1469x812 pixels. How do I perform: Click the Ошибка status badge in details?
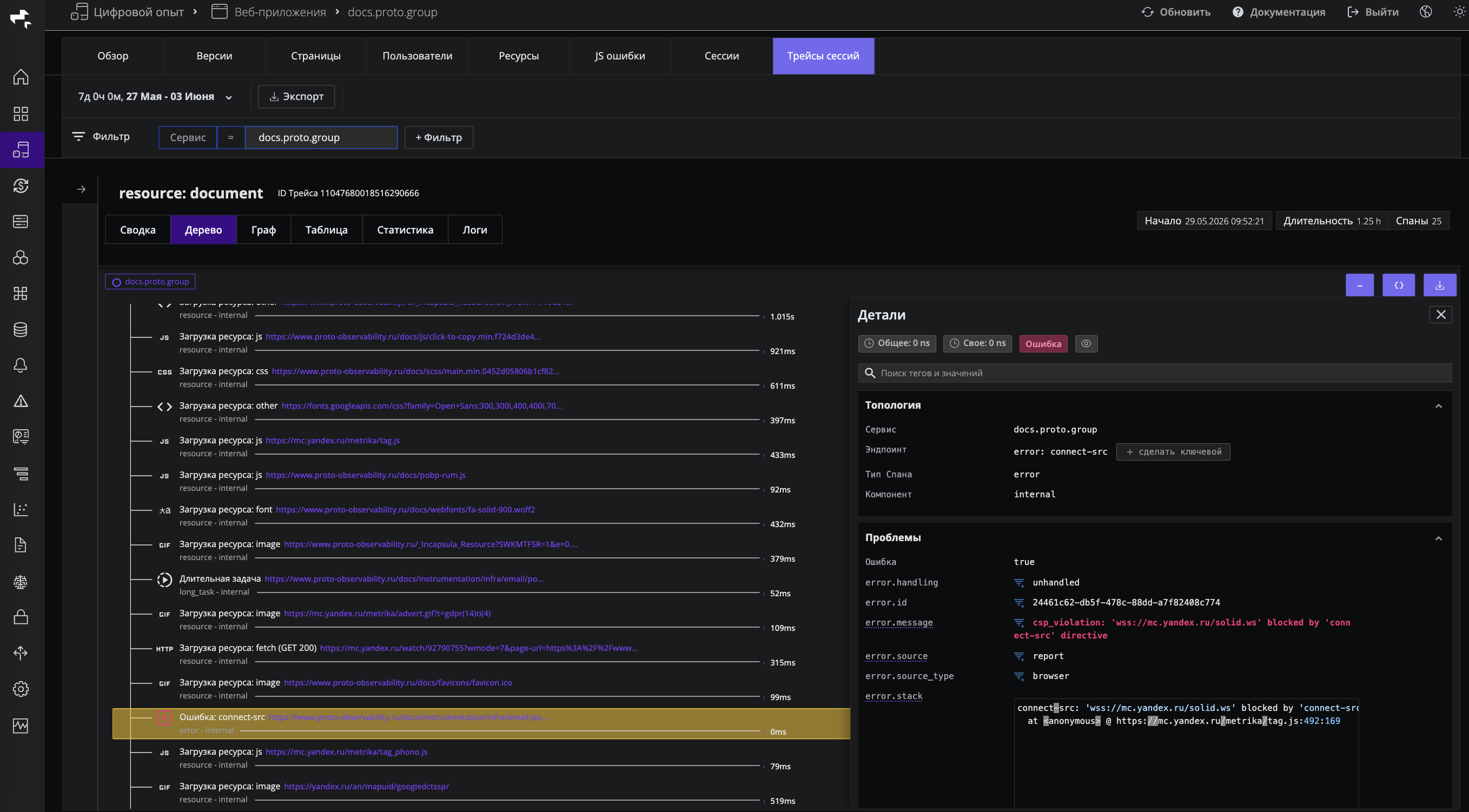1043,344
